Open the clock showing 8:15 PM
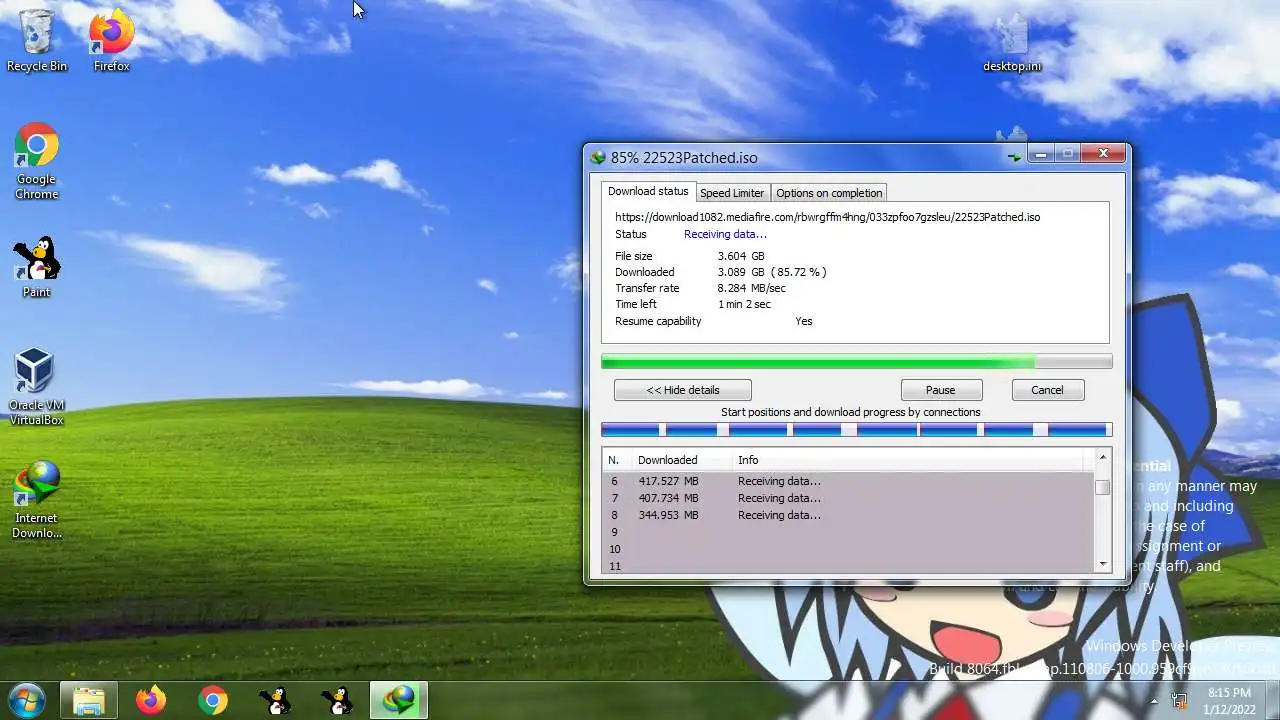 [x=1229, y=700]
